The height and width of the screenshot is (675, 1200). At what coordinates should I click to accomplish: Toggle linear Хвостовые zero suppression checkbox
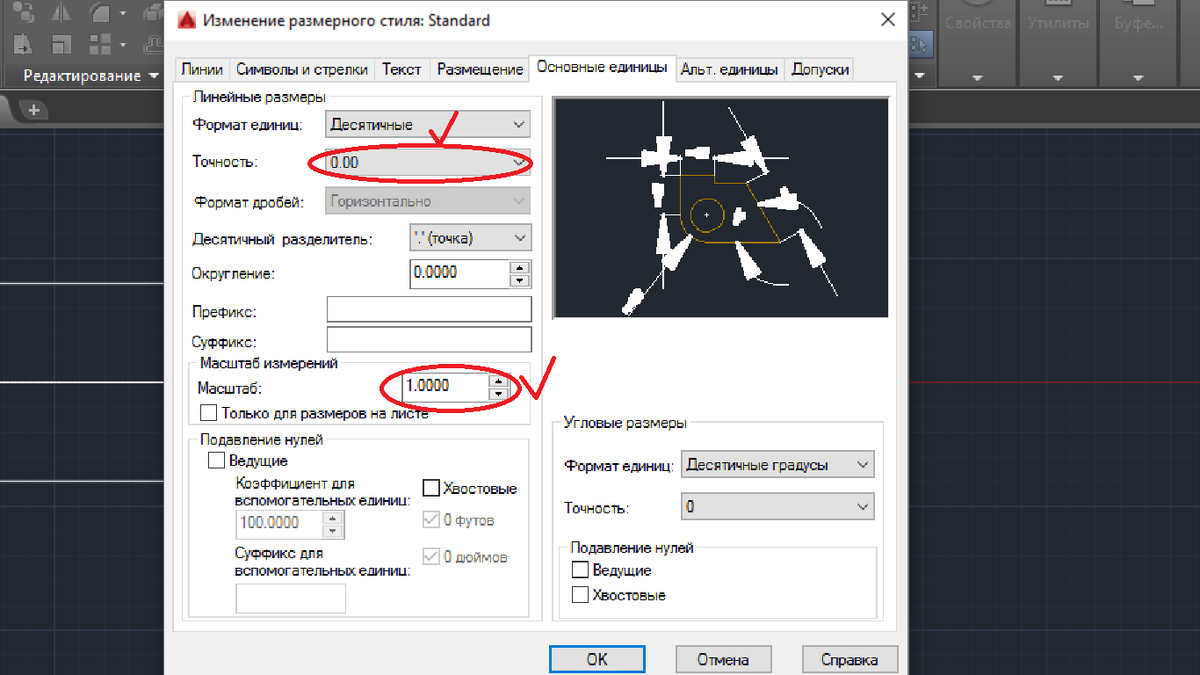click(431, 488)
